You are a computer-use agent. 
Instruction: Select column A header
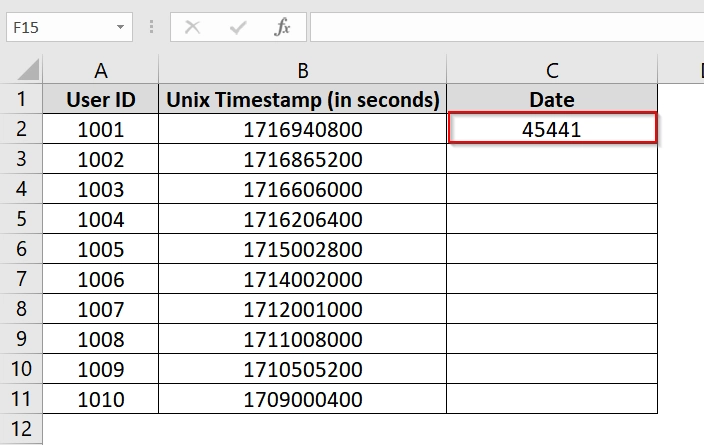point(101,70)
